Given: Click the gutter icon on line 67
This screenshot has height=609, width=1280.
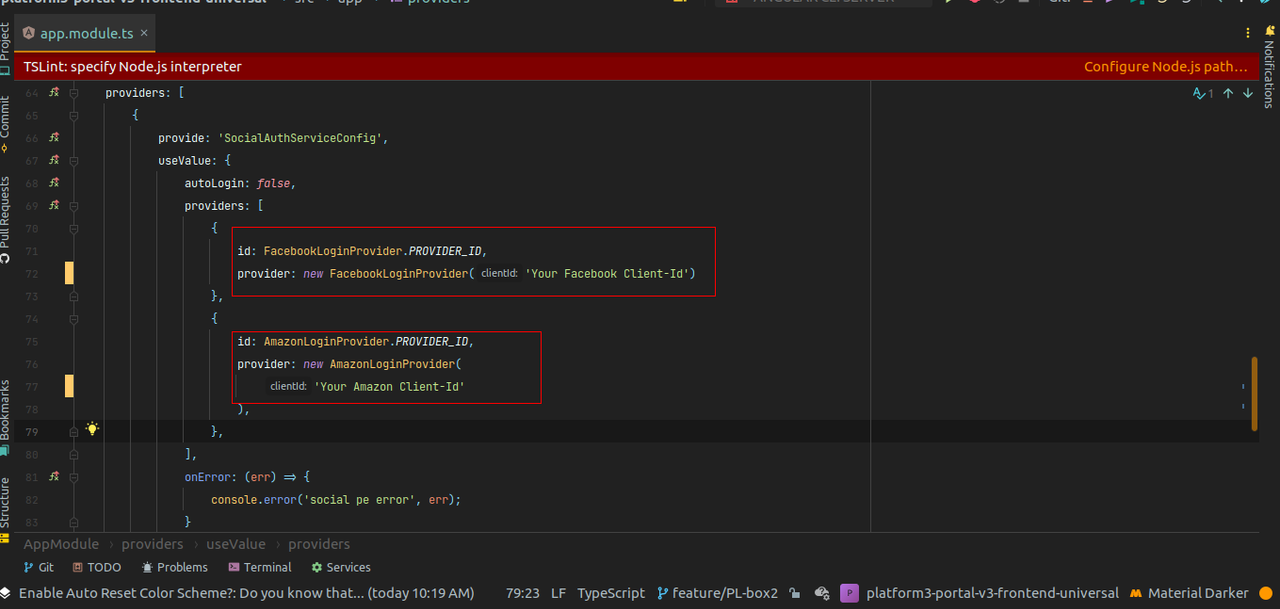Looking at the screenshot, I should 55,160.
